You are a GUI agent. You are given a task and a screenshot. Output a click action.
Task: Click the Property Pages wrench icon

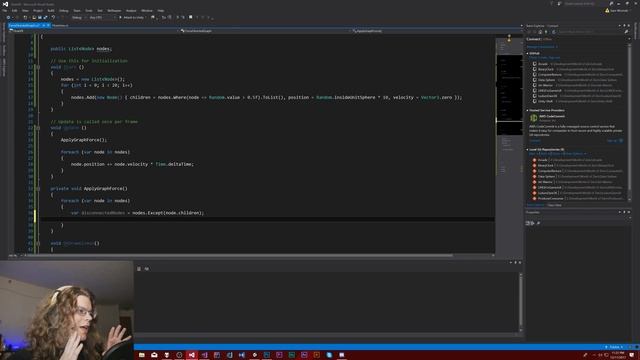[x=538, y=223]
